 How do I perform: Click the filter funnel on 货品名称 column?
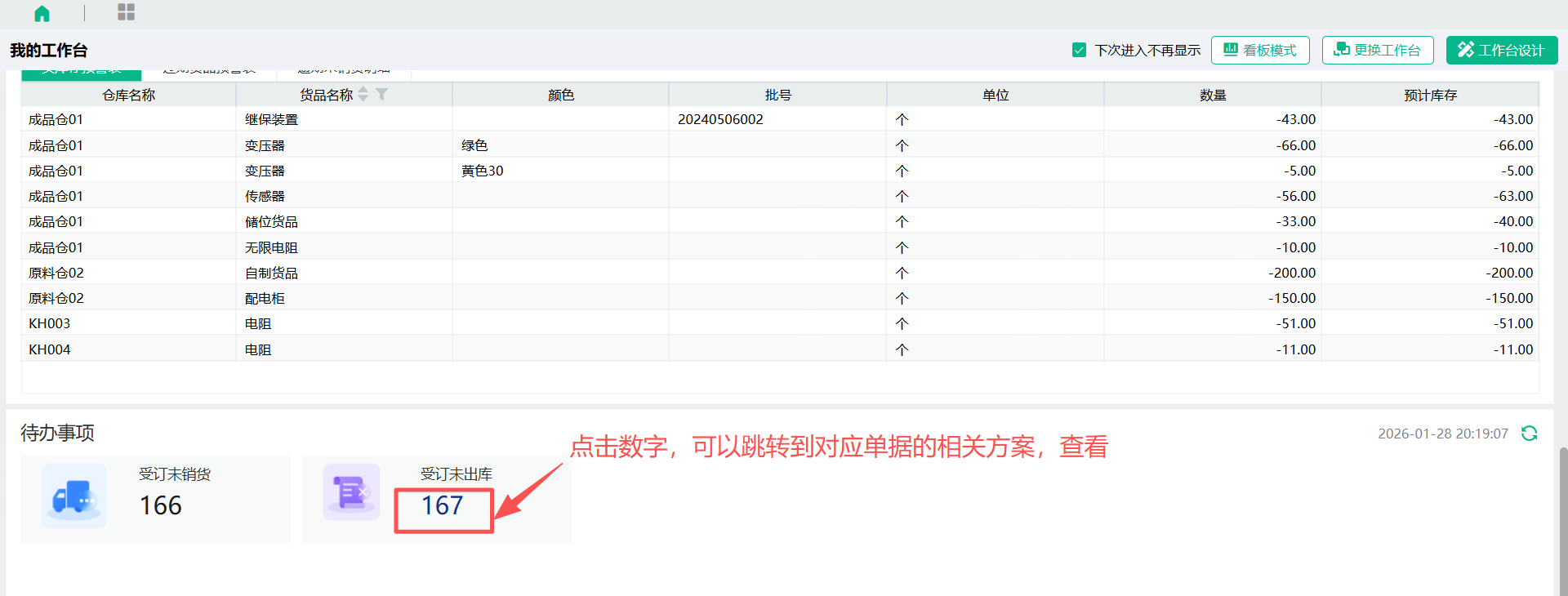point(381,95)
